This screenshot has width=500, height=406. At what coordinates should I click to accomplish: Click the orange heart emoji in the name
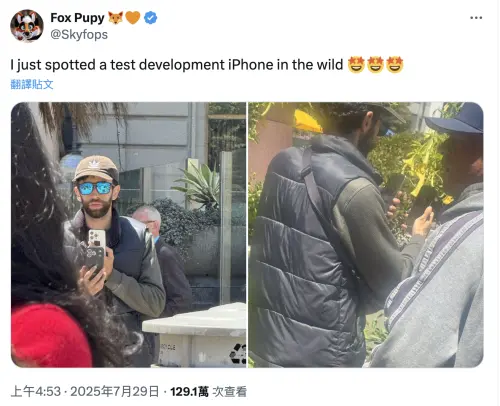tap(133, 18)
